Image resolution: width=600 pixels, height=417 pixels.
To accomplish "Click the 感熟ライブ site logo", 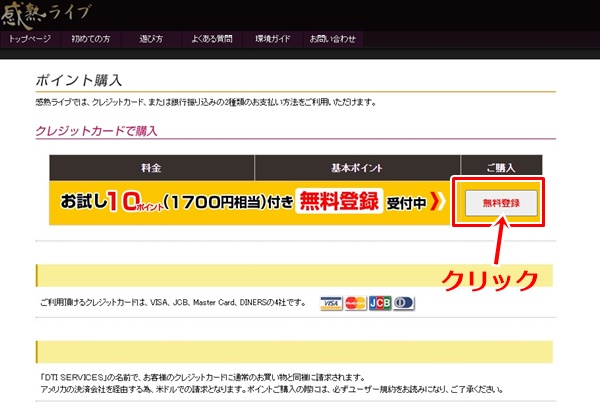I will [x=46, y=15].
